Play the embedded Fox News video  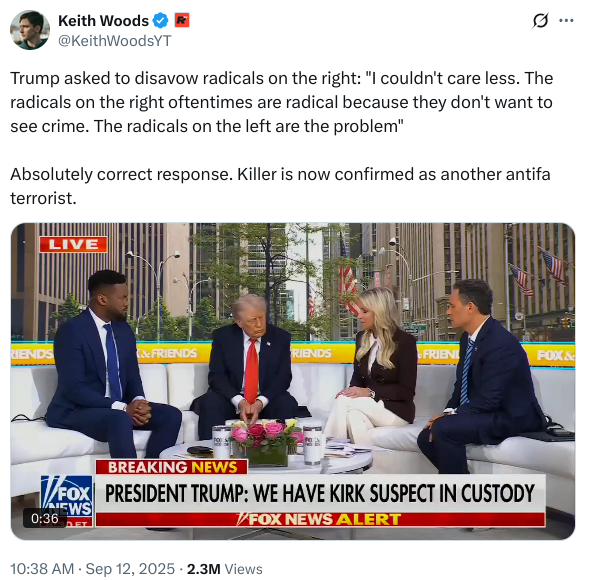click(293, 381)
